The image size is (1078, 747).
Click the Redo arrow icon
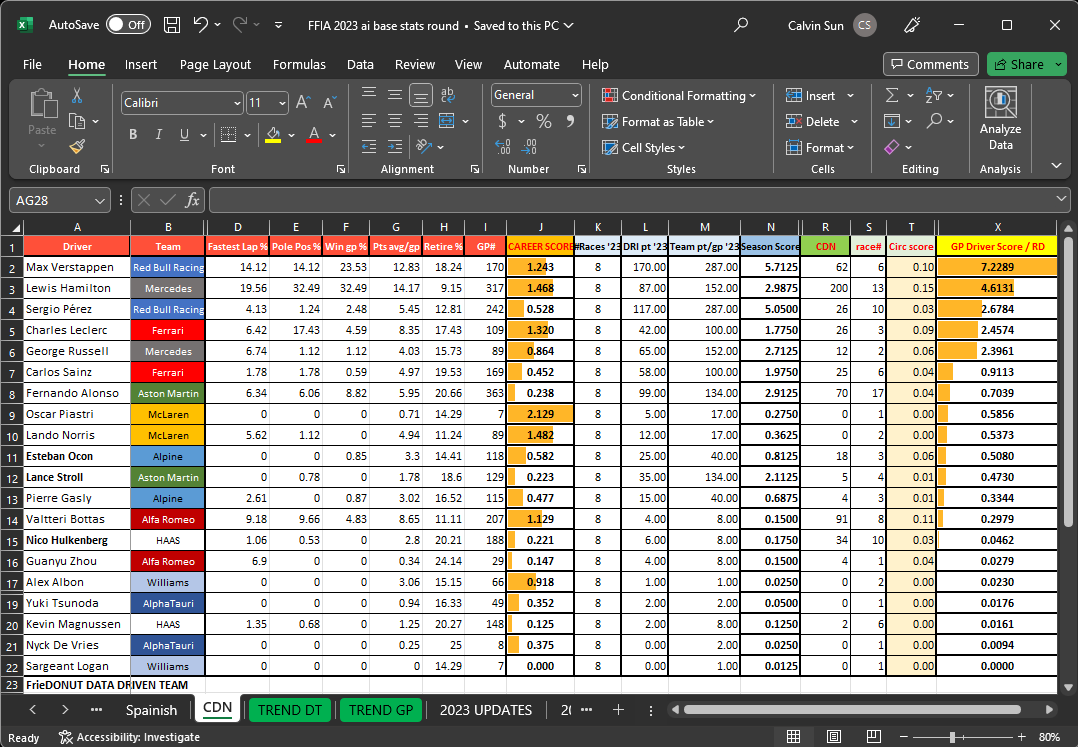(240, 25)
